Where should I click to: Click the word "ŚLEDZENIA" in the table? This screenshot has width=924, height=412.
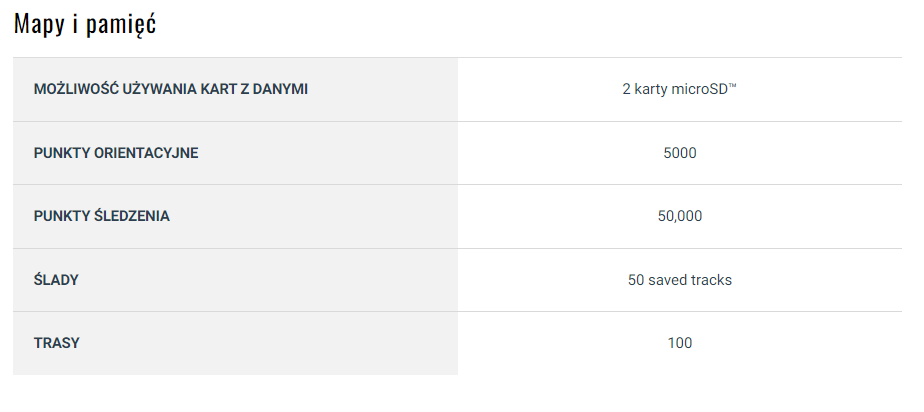[x=131, y=216]
